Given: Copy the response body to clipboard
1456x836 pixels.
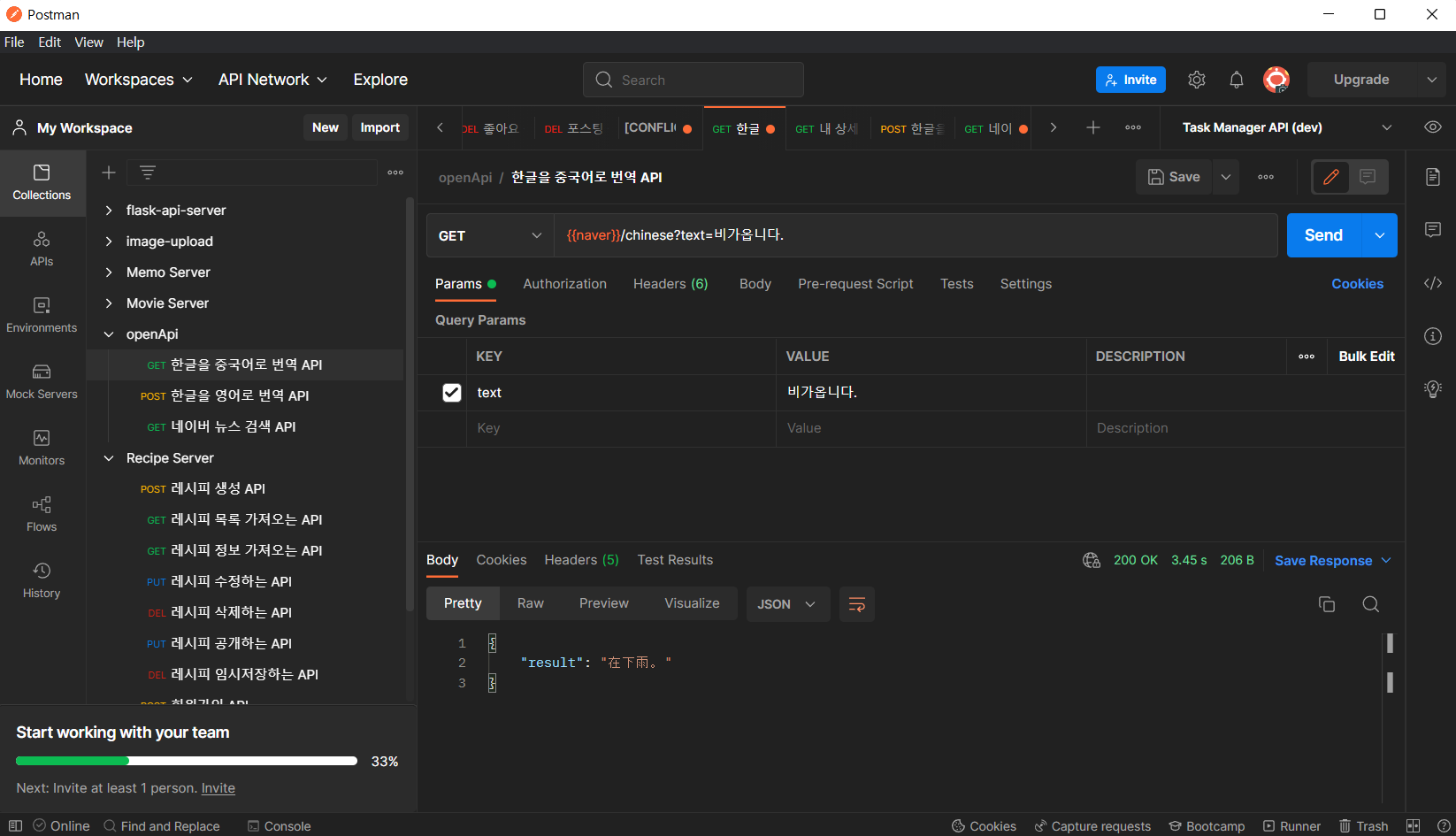Looking at the screenshot, I should pos(1327,604).
